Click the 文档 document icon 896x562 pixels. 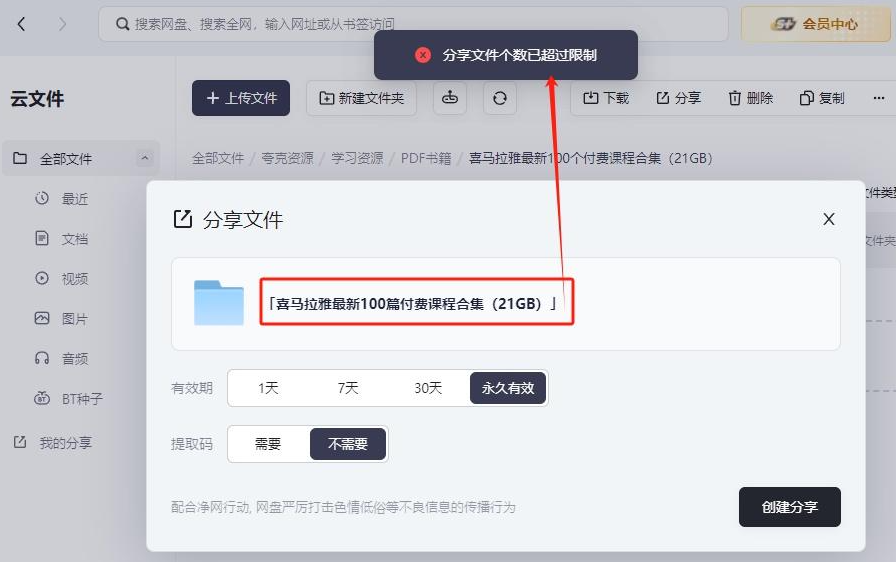tap(42, 238)
